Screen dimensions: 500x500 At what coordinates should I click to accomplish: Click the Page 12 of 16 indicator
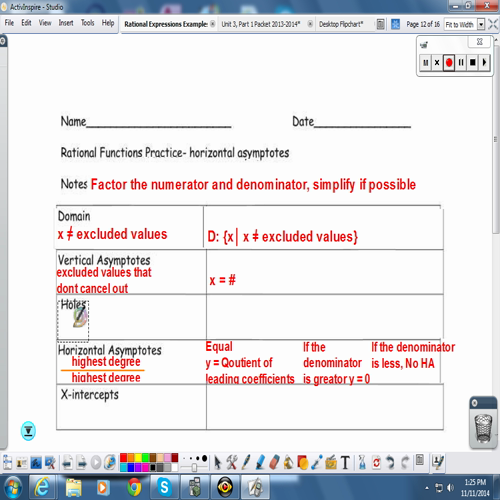(x=423, y=24)
